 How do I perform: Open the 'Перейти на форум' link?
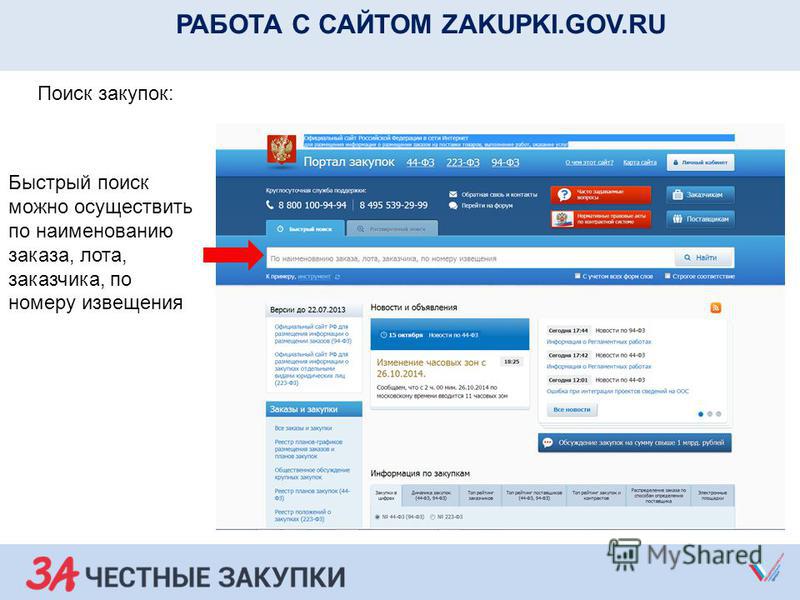487,206
